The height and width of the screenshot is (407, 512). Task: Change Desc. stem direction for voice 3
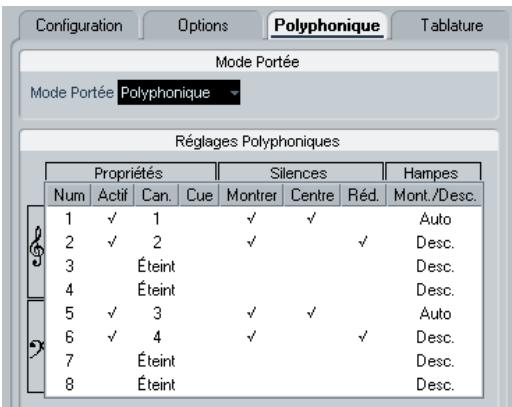pos(435,266)
